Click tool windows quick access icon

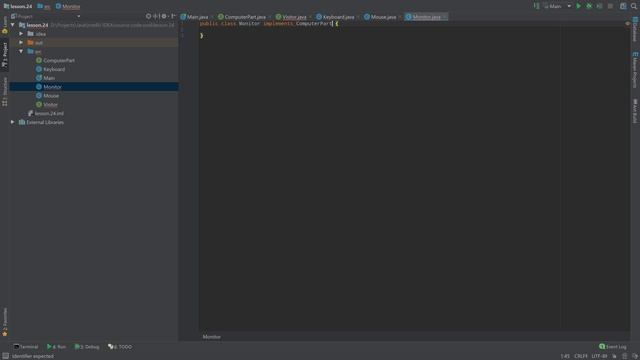pyautogui.click(x=5, y=356)
